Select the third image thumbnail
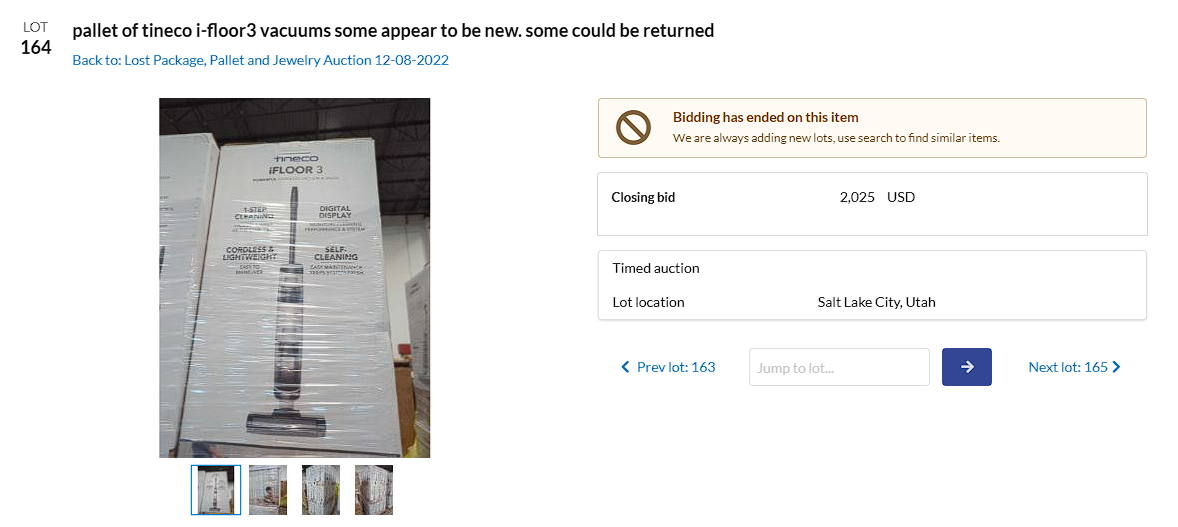Screen dimensions: 1178x527 (x=321, y=490)
